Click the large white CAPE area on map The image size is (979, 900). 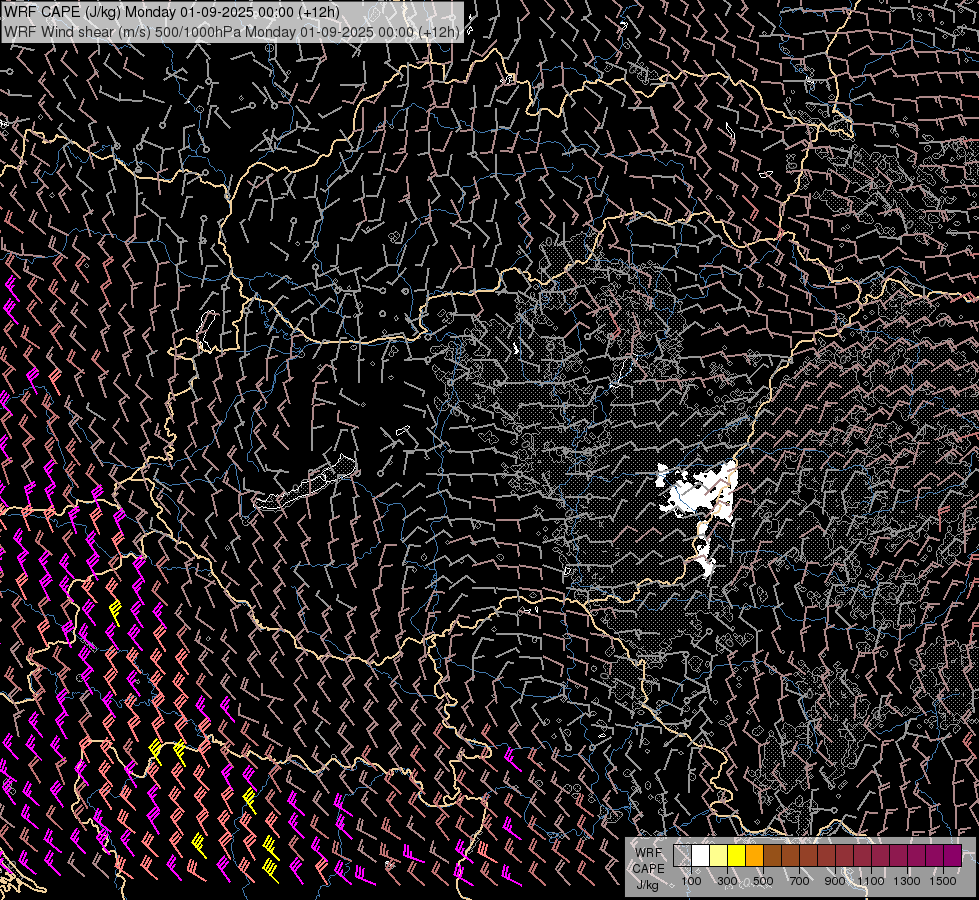click(696, 490)
